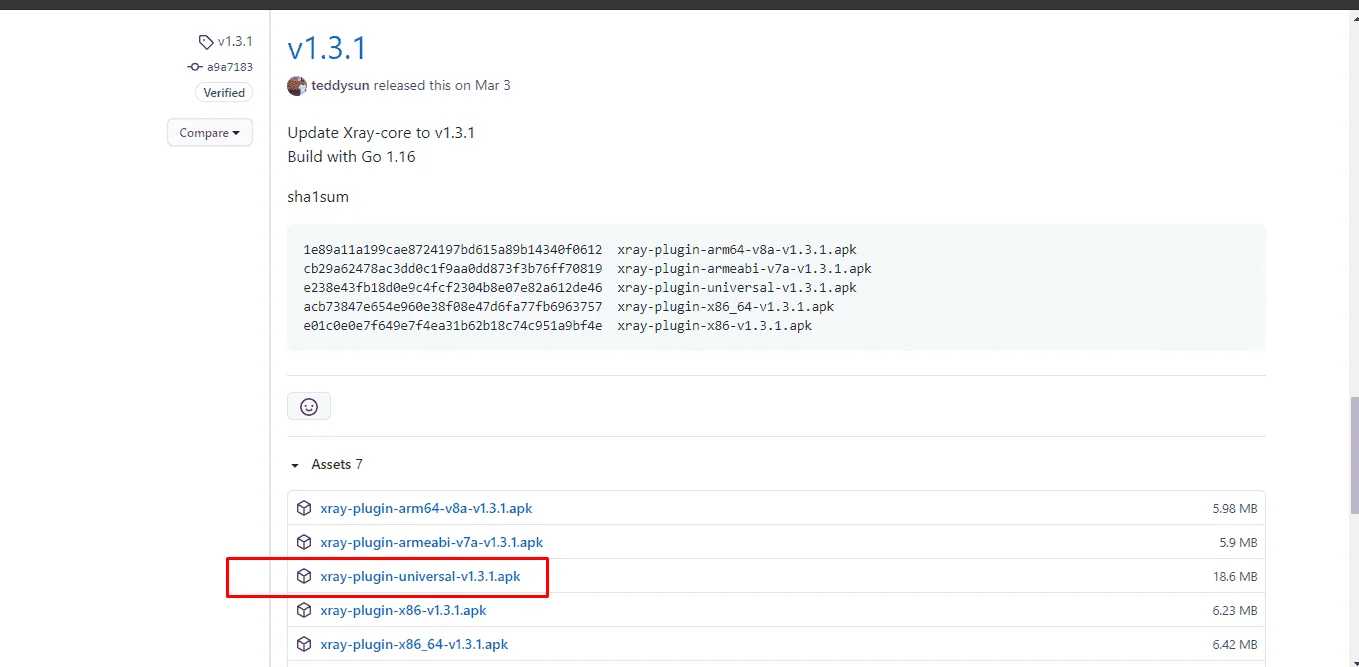Download xray-plugin-armeabi-v7a-v1.3.1.apk
This screenshot has height=667, width=1359.
(x=431, y=542)
